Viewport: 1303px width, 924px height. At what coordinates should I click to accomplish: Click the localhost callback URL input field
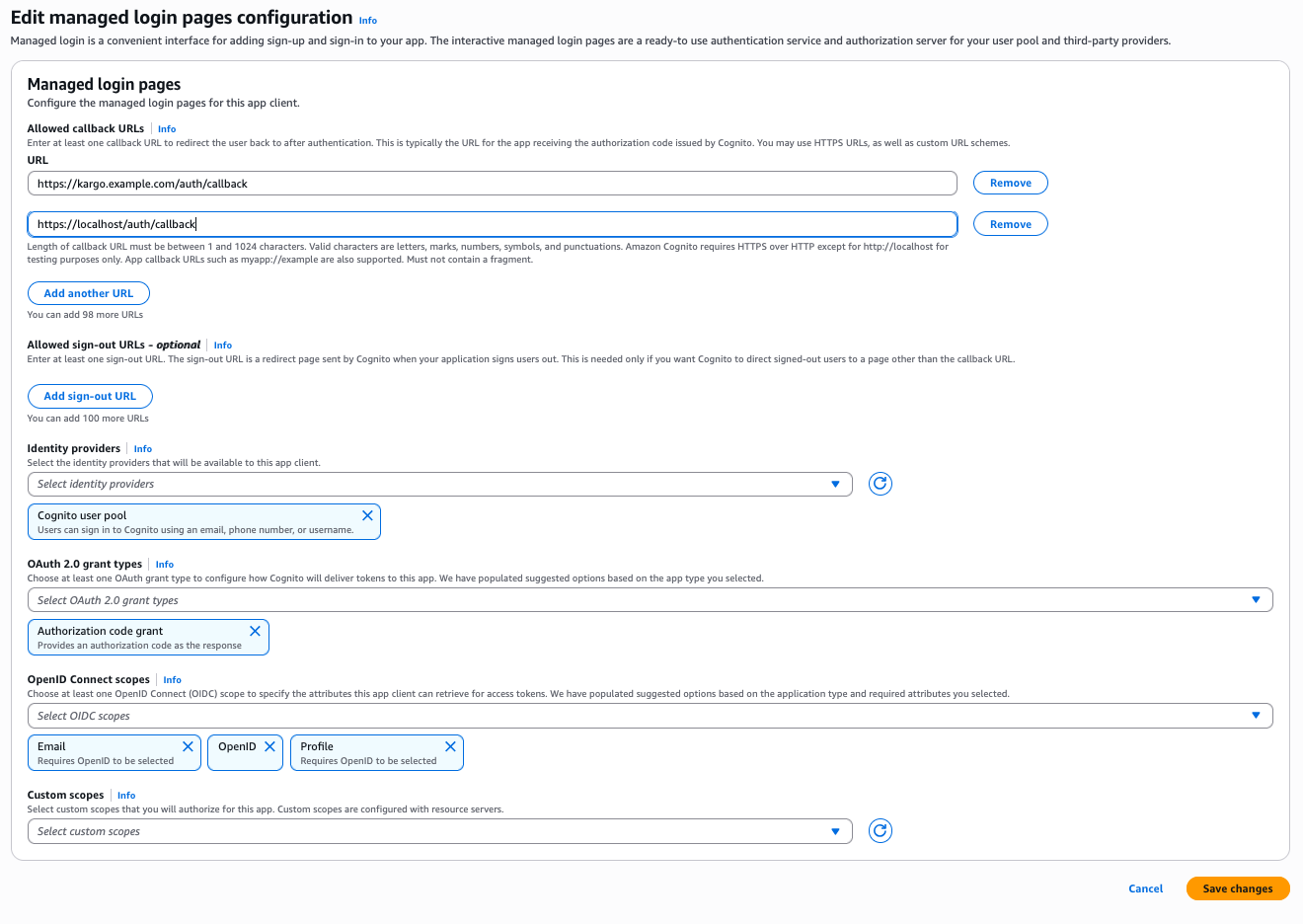point(493,223)
